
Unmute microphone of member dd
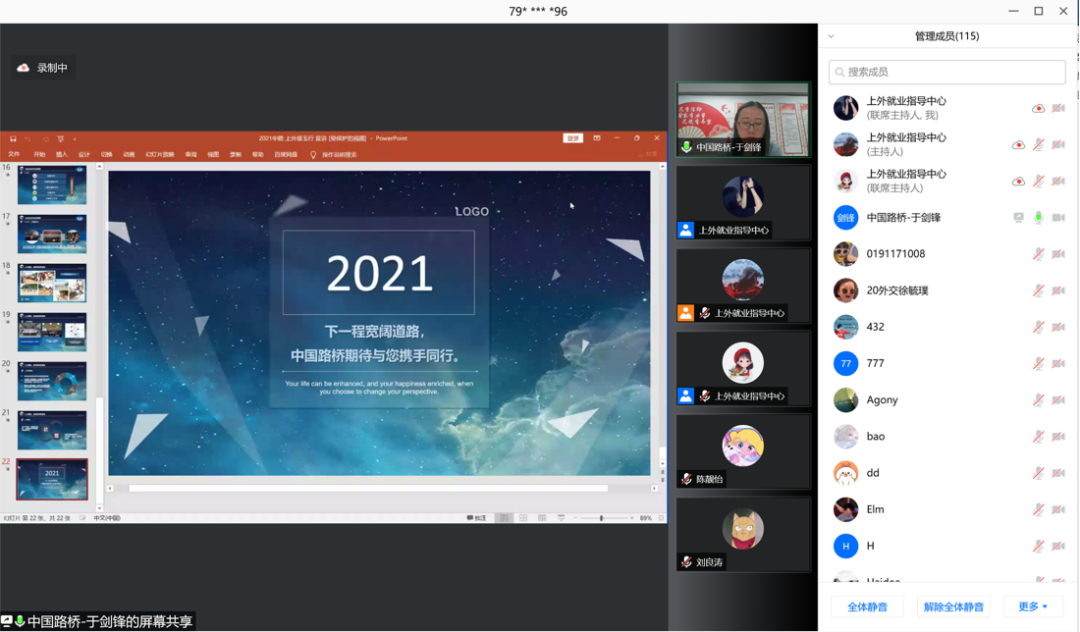[x=1038, y=473]
